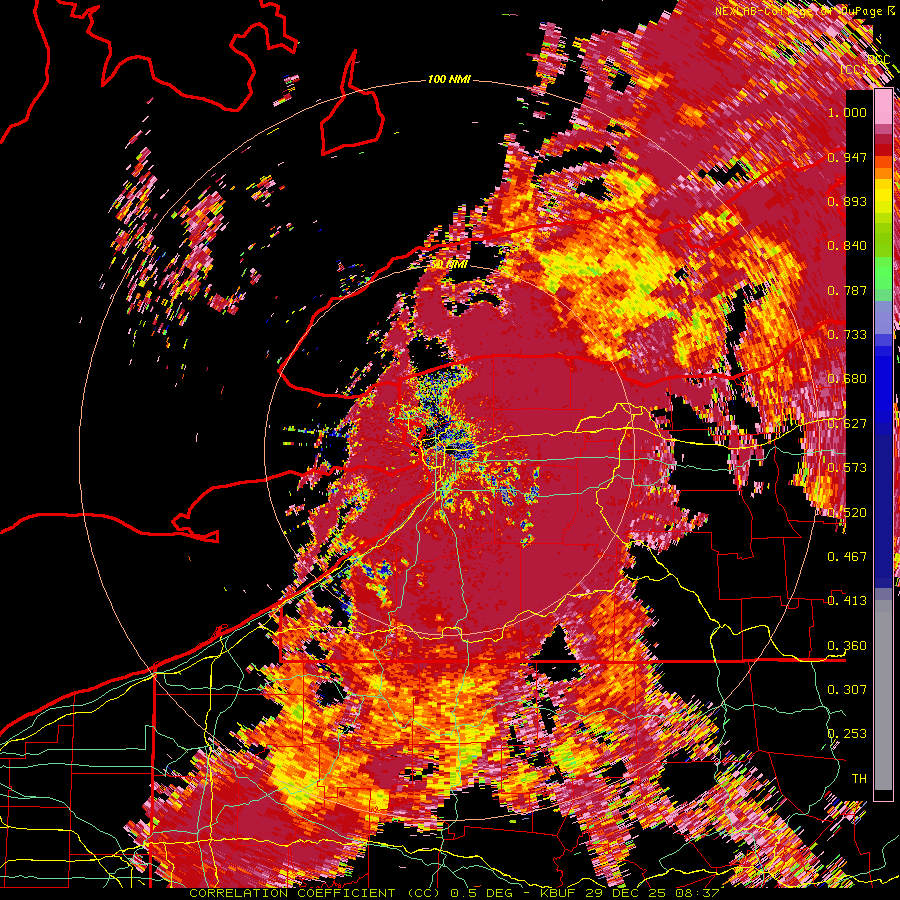Click the 0.413 scale value

point(847,601)
